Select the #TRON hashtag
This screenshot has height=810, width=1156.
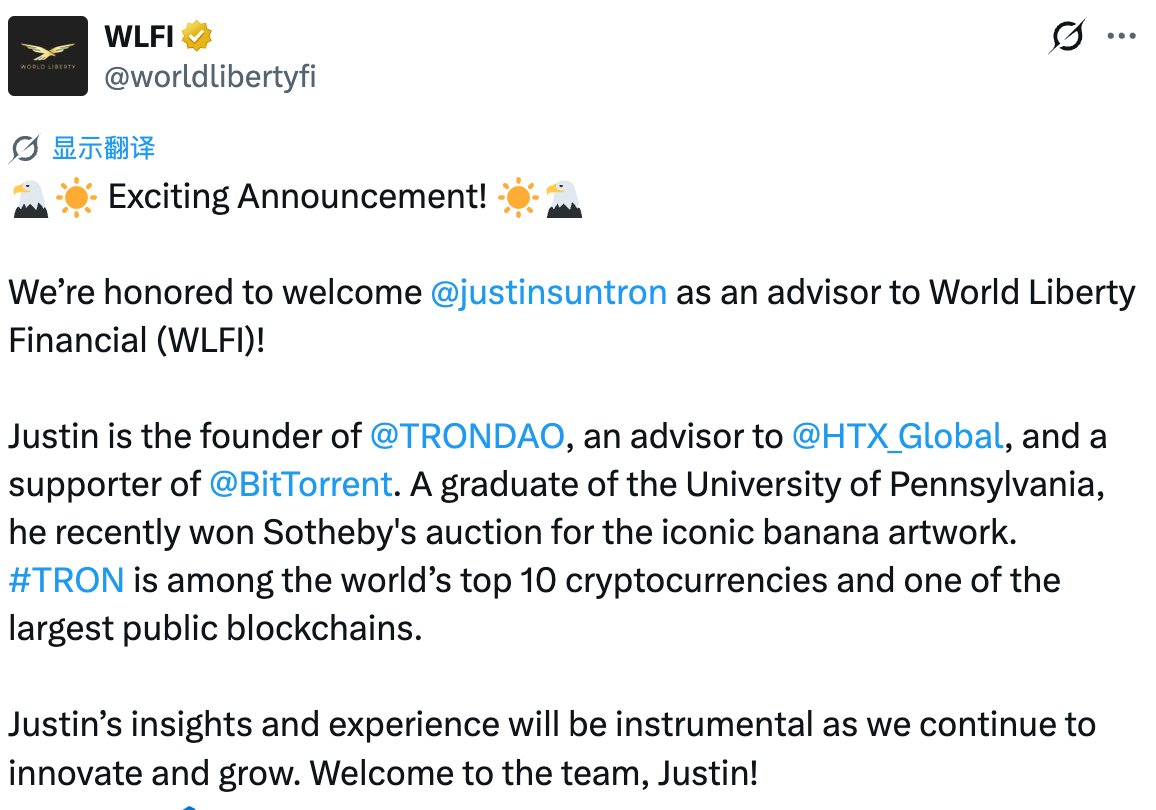(x=66, y=580)
